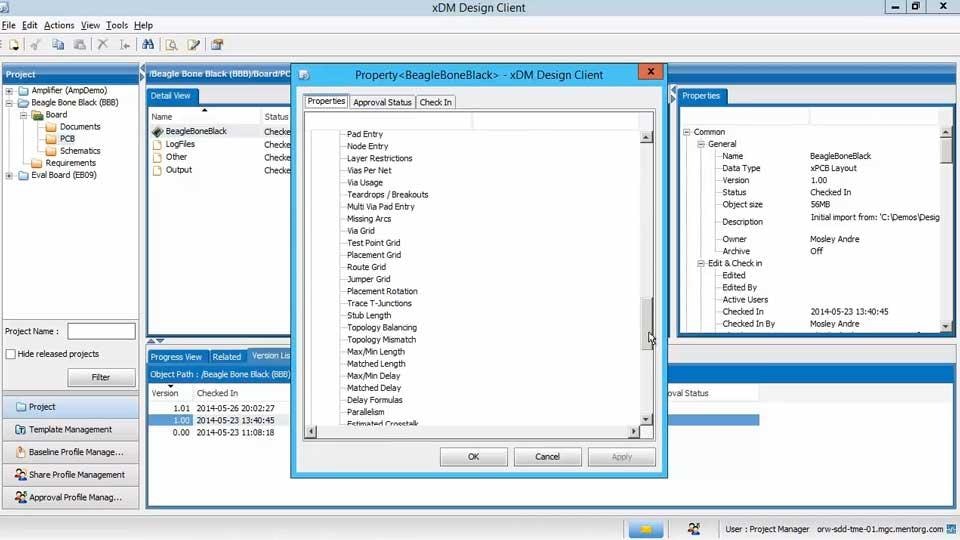
Task: Collapse Beagle Bone Black (BBB) project node
Action: (x=9, y=103)
